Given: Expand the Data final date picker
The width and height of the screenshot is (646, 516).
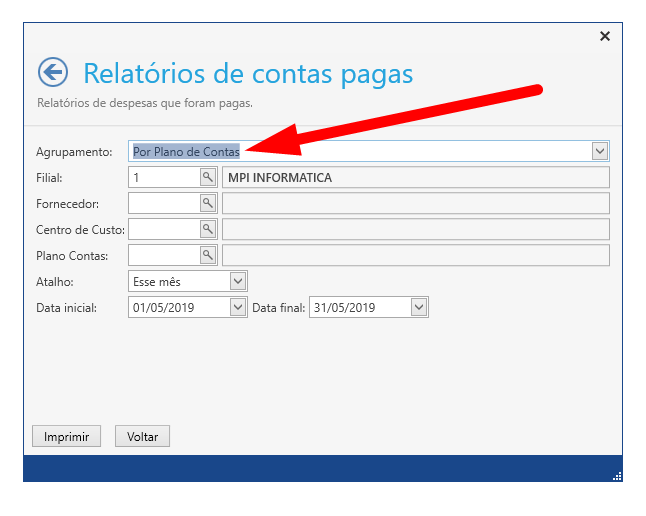Looking at the screenshot, I should (419, 307).
